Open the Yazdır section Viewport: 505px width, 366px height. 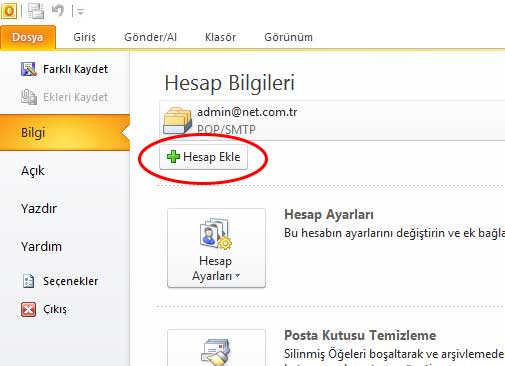point(39,209)
